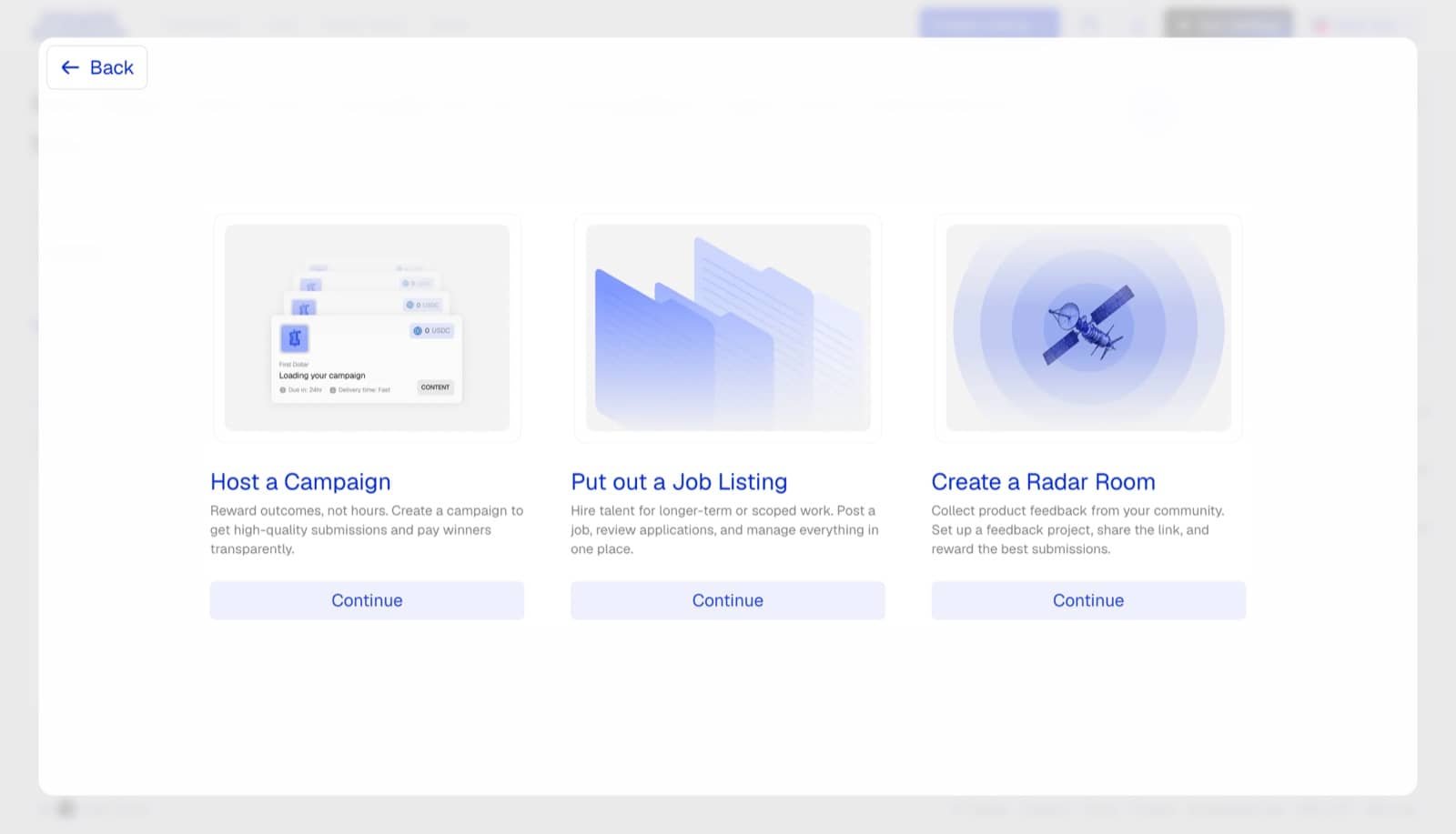Viewport: 1456px width, 834px height.
Task: Click the '0 USDC' badge on front campaign card
Action: coord(431,331)
